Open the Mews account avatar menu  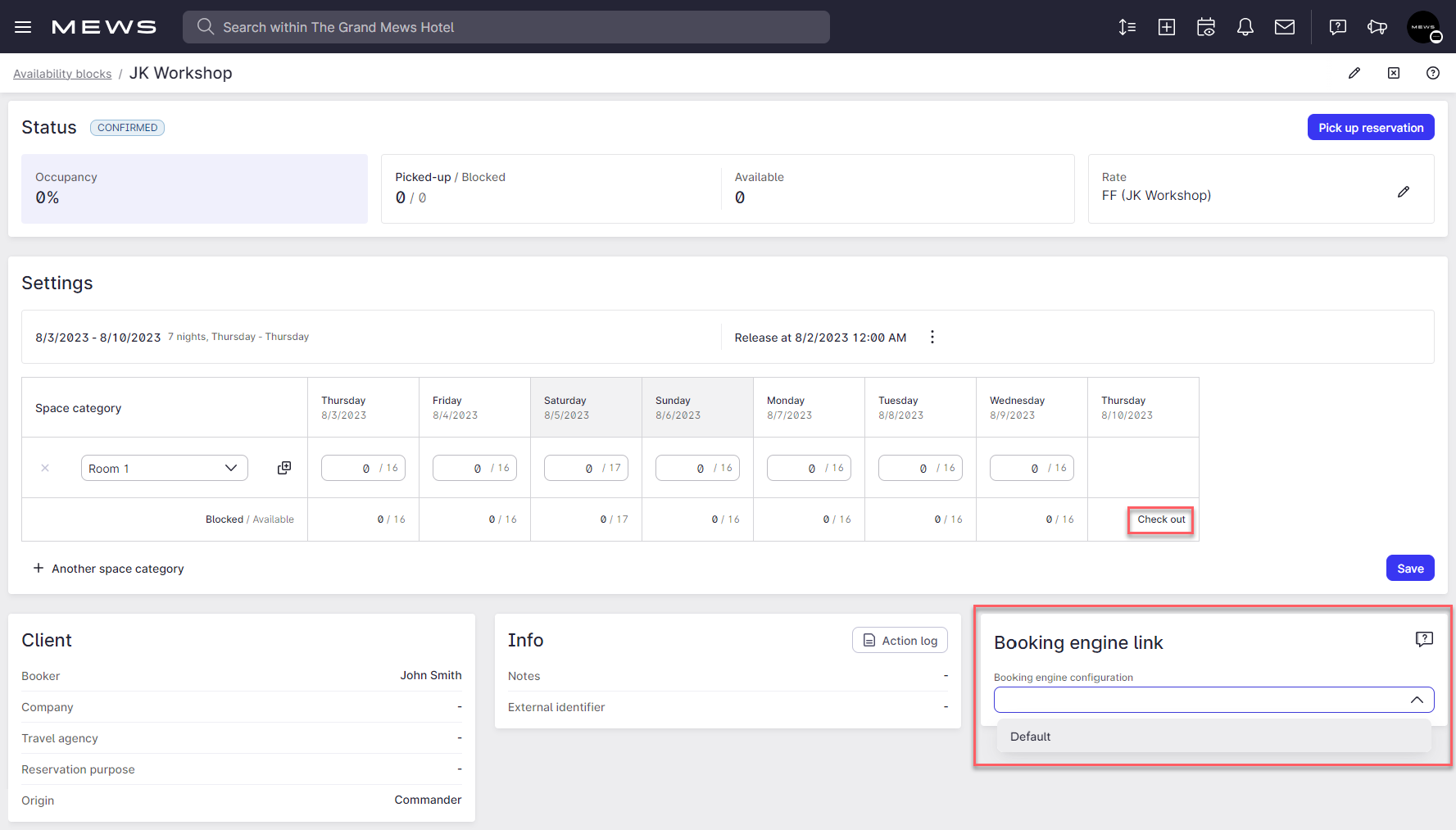coord(1424,26)
